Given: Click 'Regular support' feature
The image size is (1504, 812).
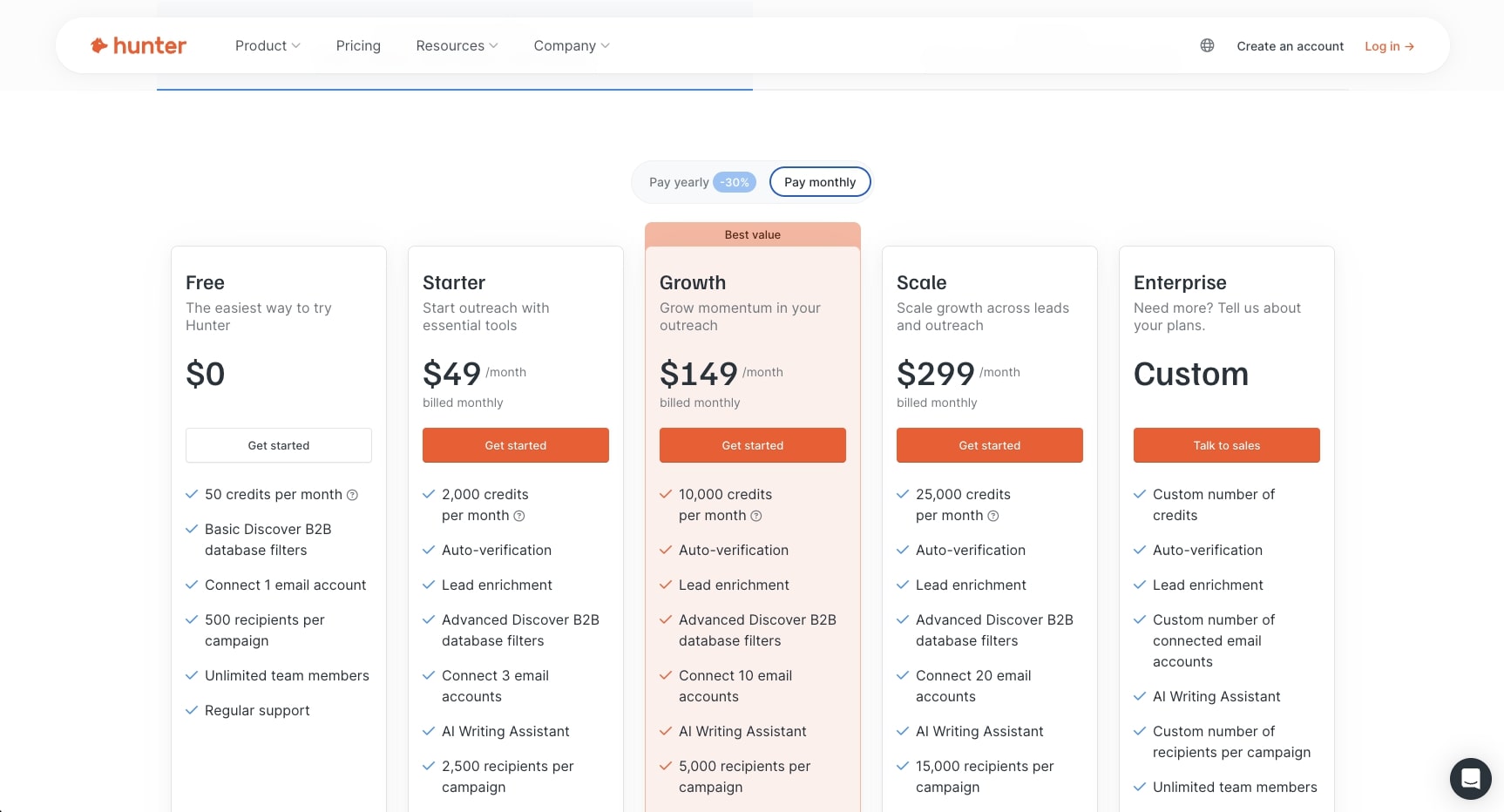Looking at the screenshot, I should (x=257, y=710).
